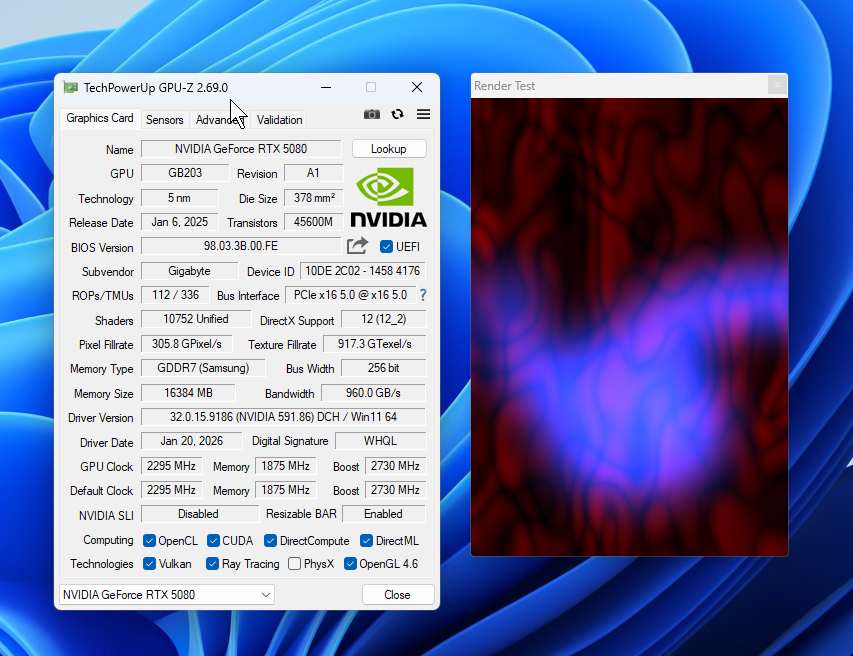Click the Subvendor value Gigabyte

189,271
